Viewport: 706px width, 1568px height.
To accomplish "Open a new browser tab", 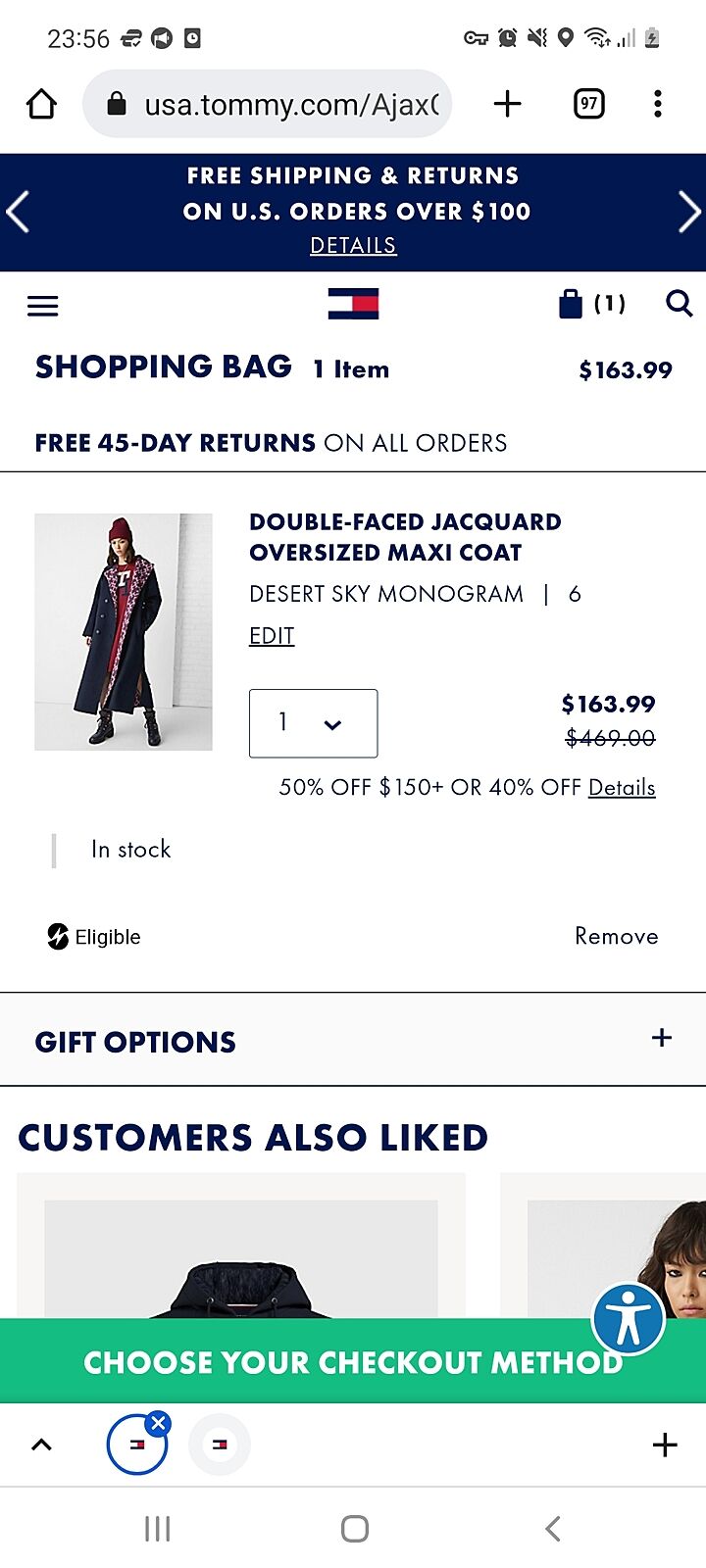I will 507,104.
